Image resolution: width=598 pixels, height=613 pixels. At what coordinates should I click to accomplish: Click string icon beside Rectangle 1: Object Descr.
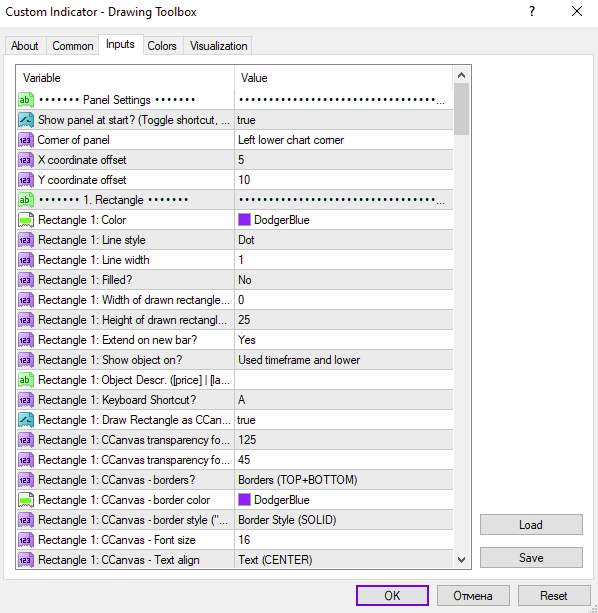[26, 380]
